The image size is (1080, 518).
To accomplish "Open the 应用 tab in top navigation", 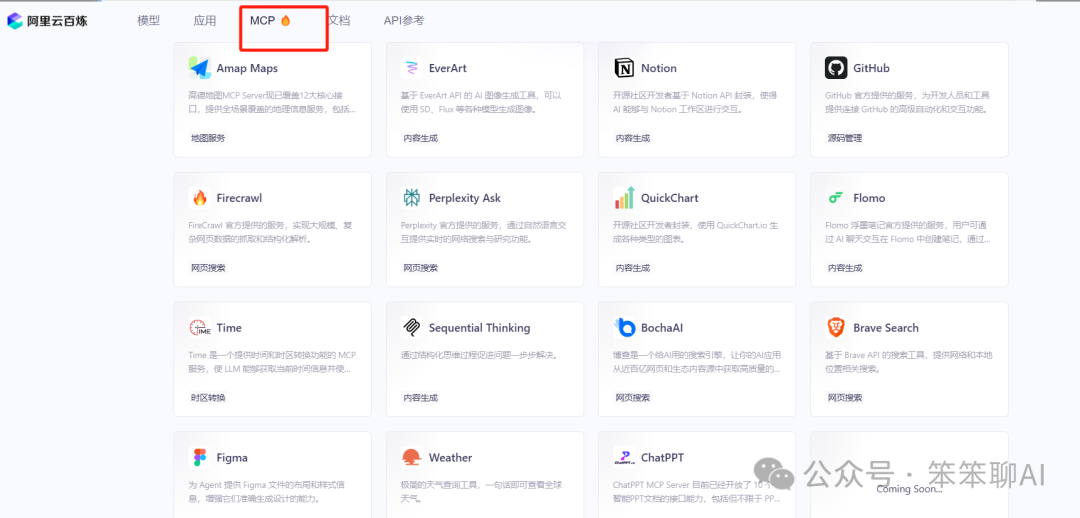I will pyautogui.click(x=205, y=21).
